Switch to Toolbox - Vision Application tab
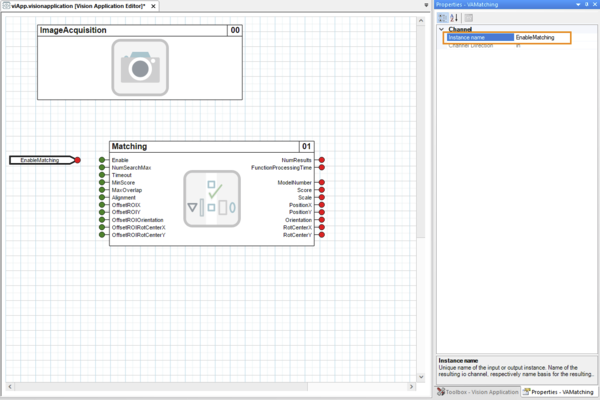 (478, 392)
